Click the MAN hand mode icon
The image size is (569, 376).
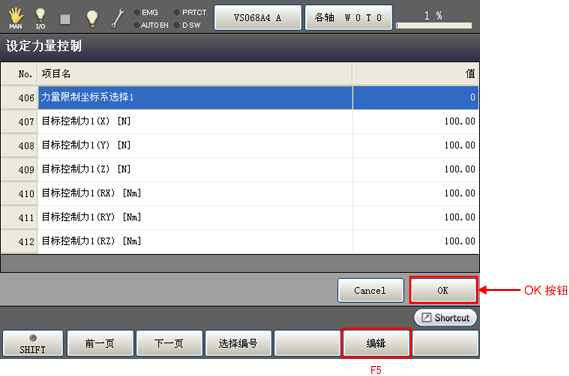(16, 18)
